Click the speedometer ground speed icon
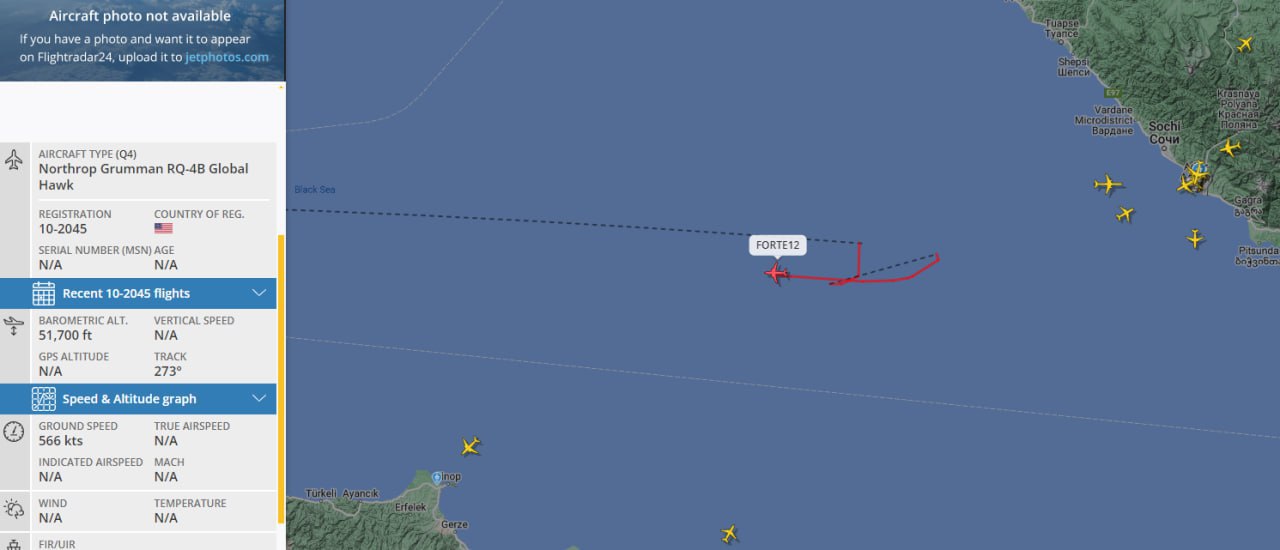The image size is (1280, 550). coord(14,432)
